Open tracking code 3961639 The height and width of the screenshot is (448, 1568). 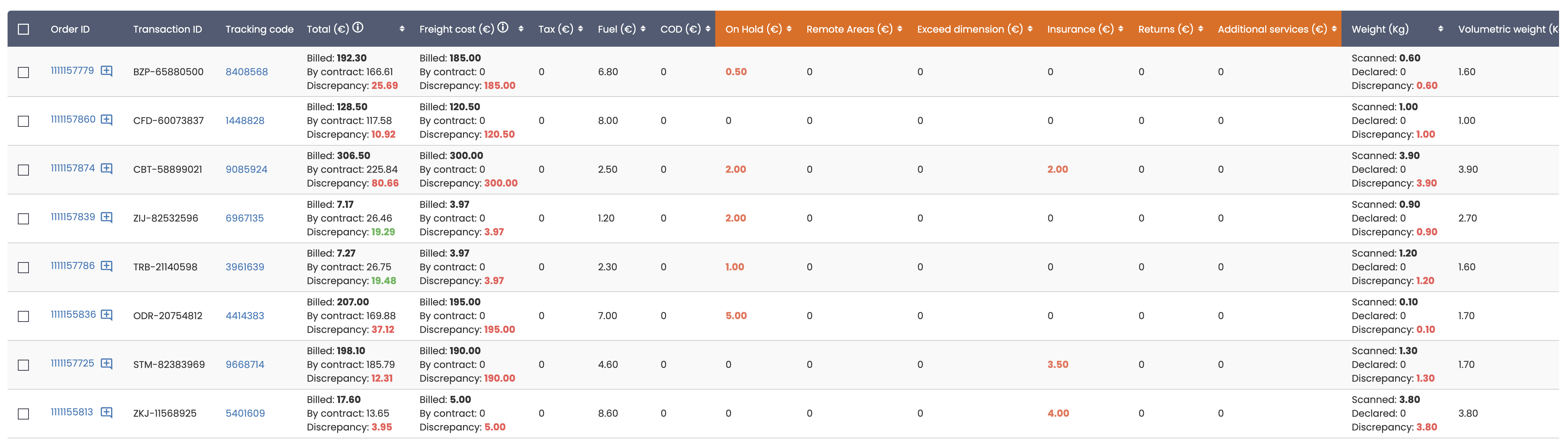pyautogui.click(x=245, y=267)
